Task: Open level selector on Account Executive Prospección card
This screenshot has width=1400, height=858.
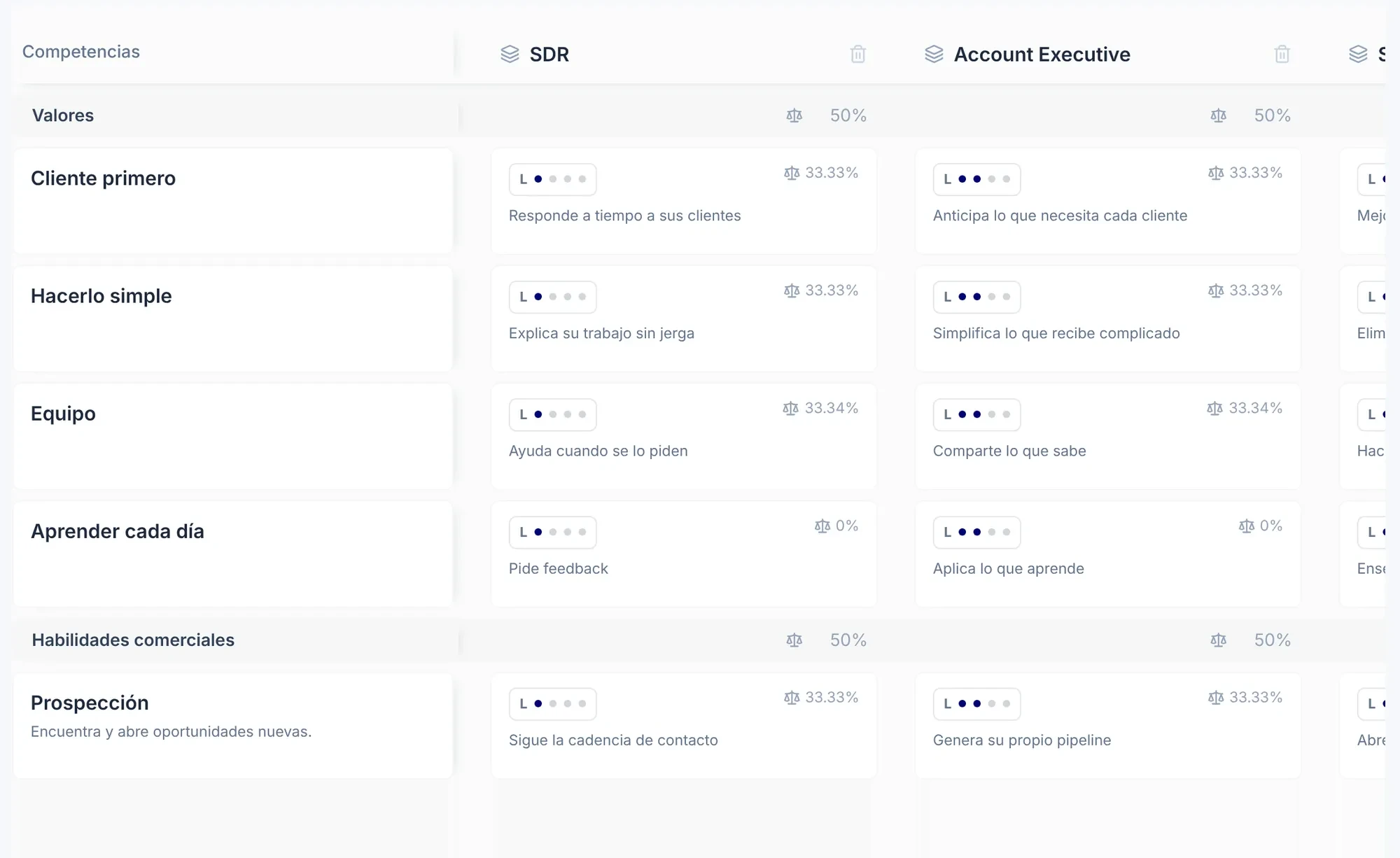Action: [x=976, y=703]
